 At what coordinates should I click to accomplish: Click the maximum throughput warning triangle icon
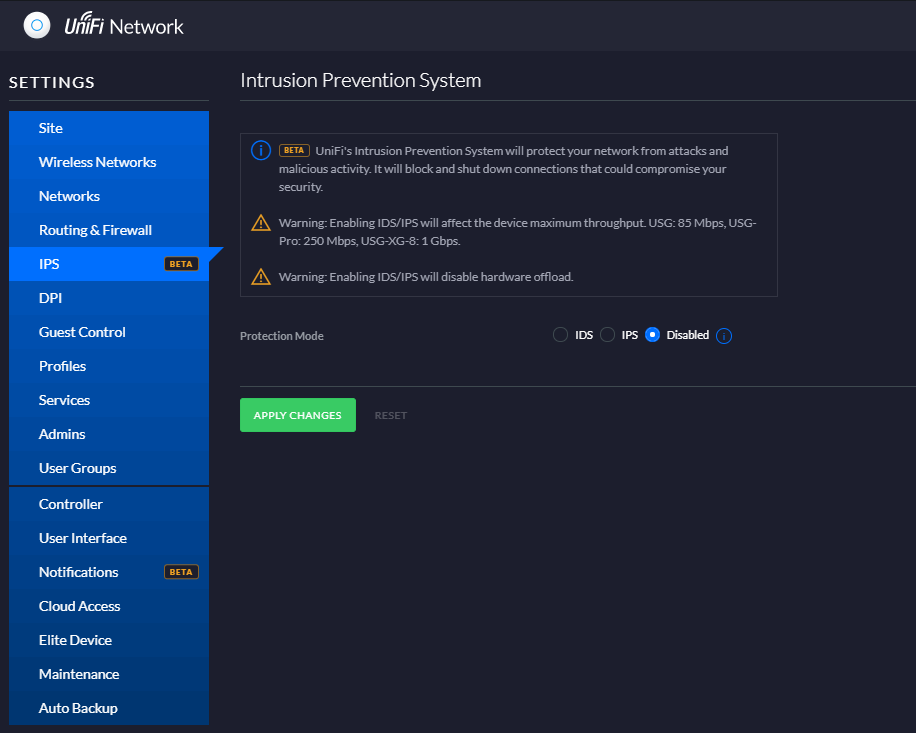pyautogui.click(x=261, y=223)
